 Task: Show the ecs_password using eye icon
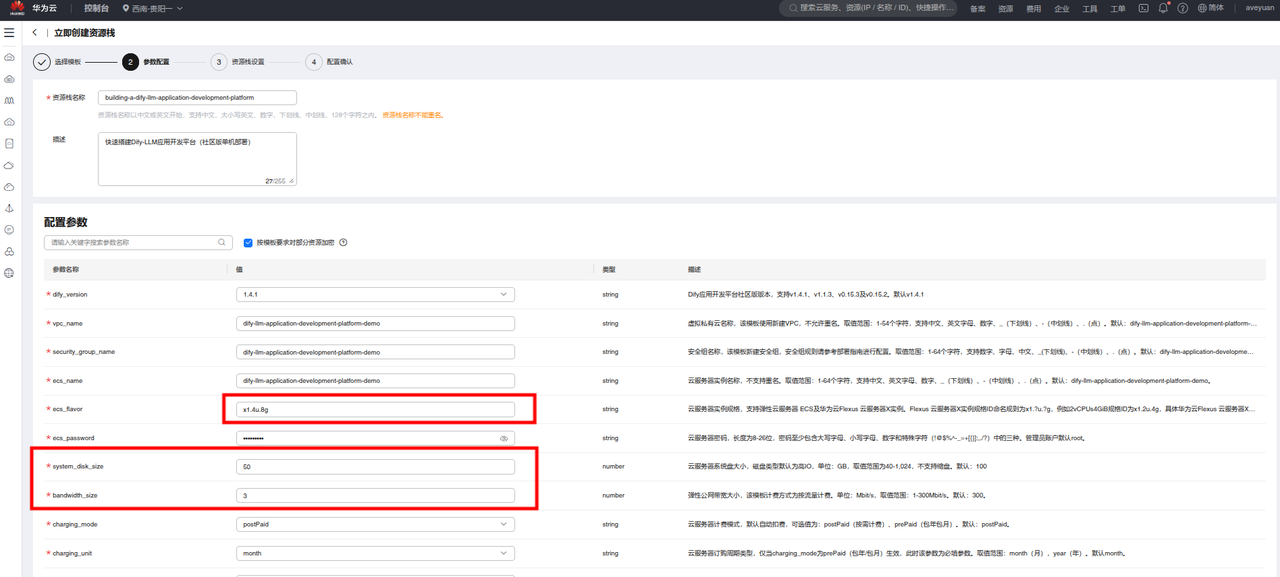coord(504,438)
